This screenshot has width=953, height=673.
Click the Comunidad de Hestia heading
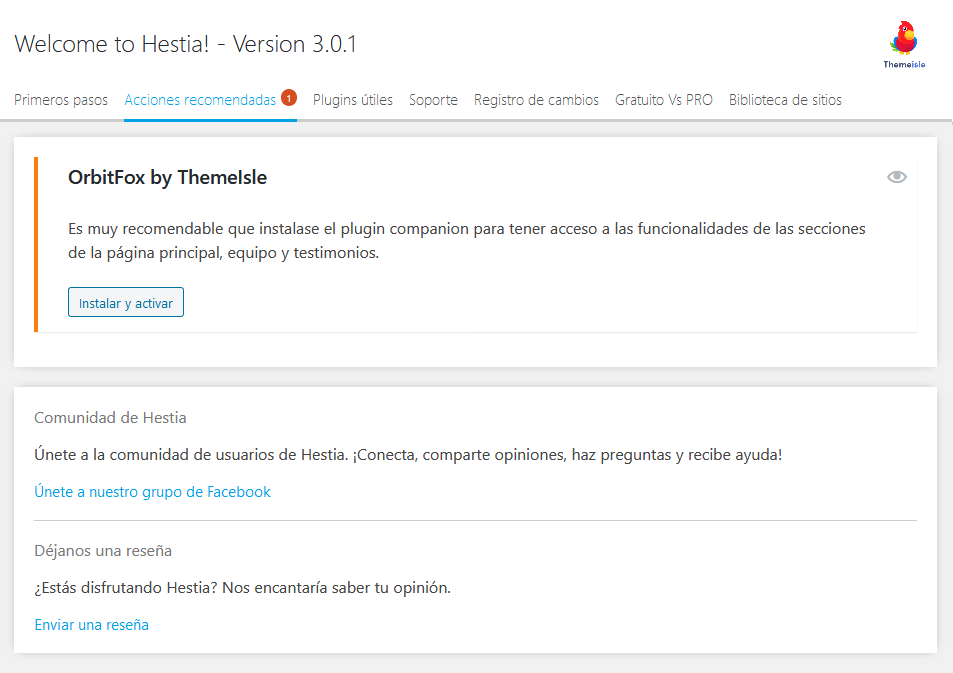110,418
